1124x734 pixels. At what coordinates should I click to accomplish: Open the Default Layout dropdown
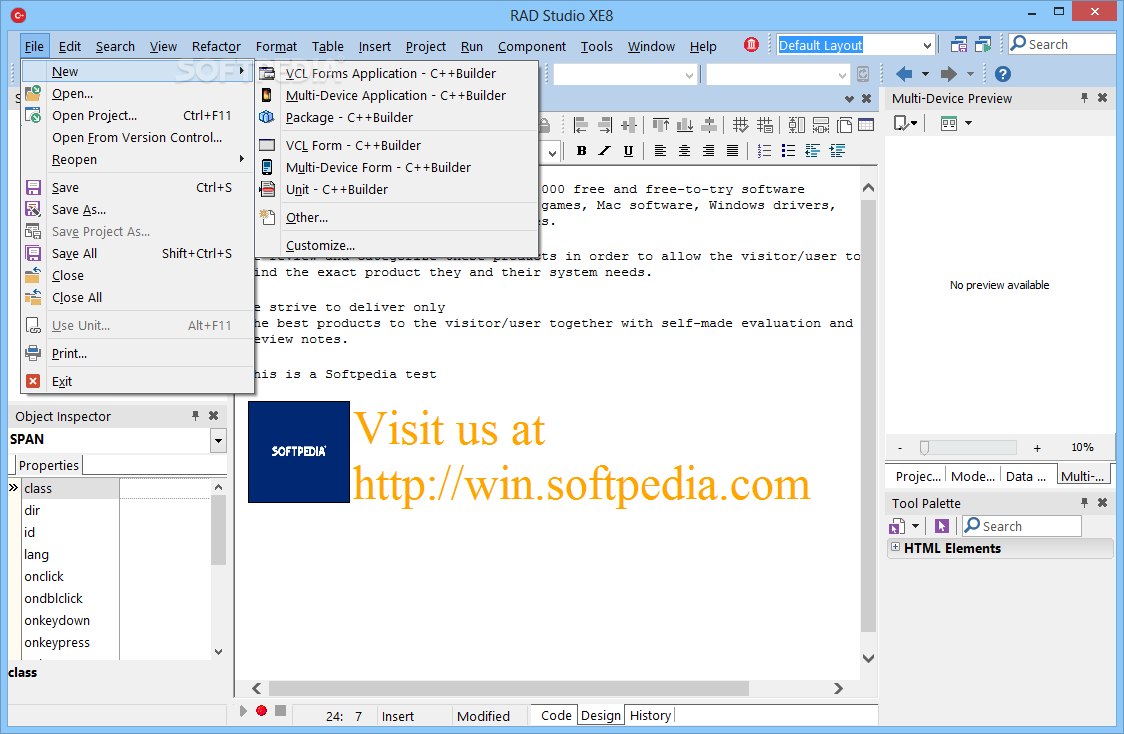[927, 45]
